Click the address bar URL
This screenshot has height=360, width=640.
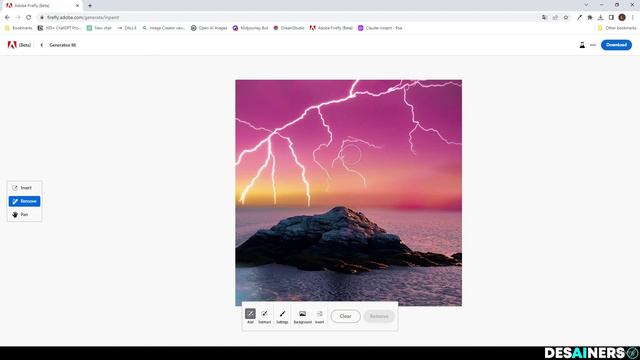click(x=83, y=18)
